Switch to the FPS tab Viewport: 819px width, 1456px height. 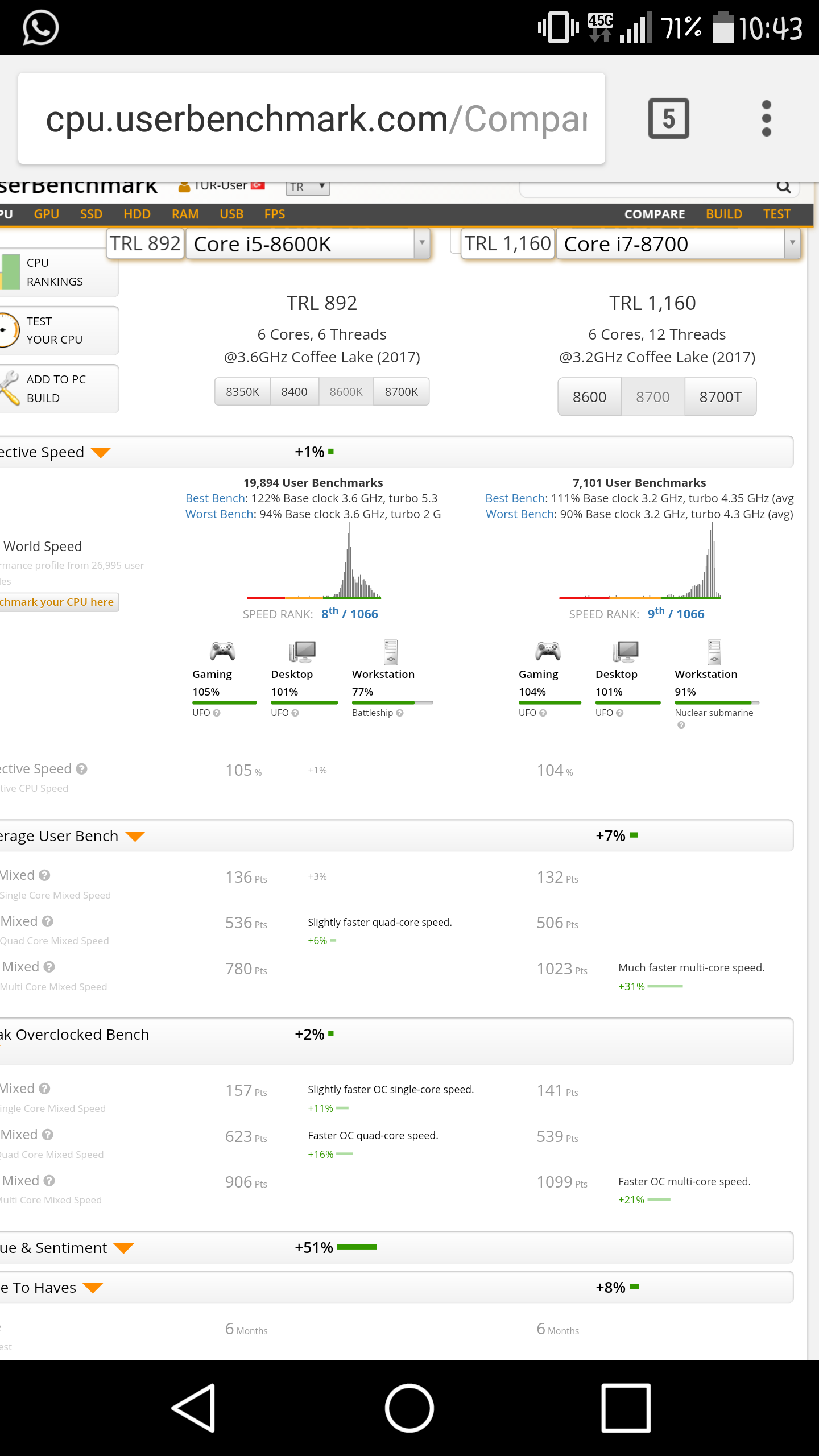tap(275, 214)
